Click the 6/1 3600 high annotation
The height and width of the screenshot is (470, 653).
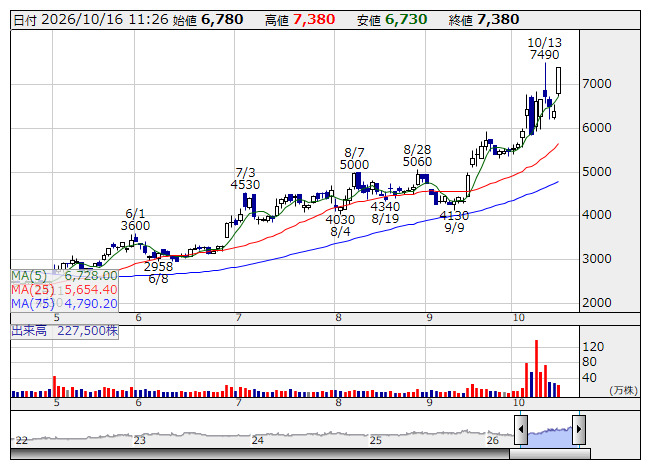pyautogui.click(x=135, y=220)
